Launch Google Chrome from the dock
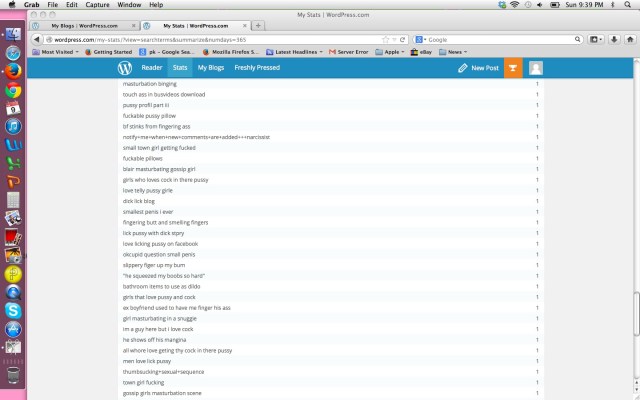 [x=13, y=90]
